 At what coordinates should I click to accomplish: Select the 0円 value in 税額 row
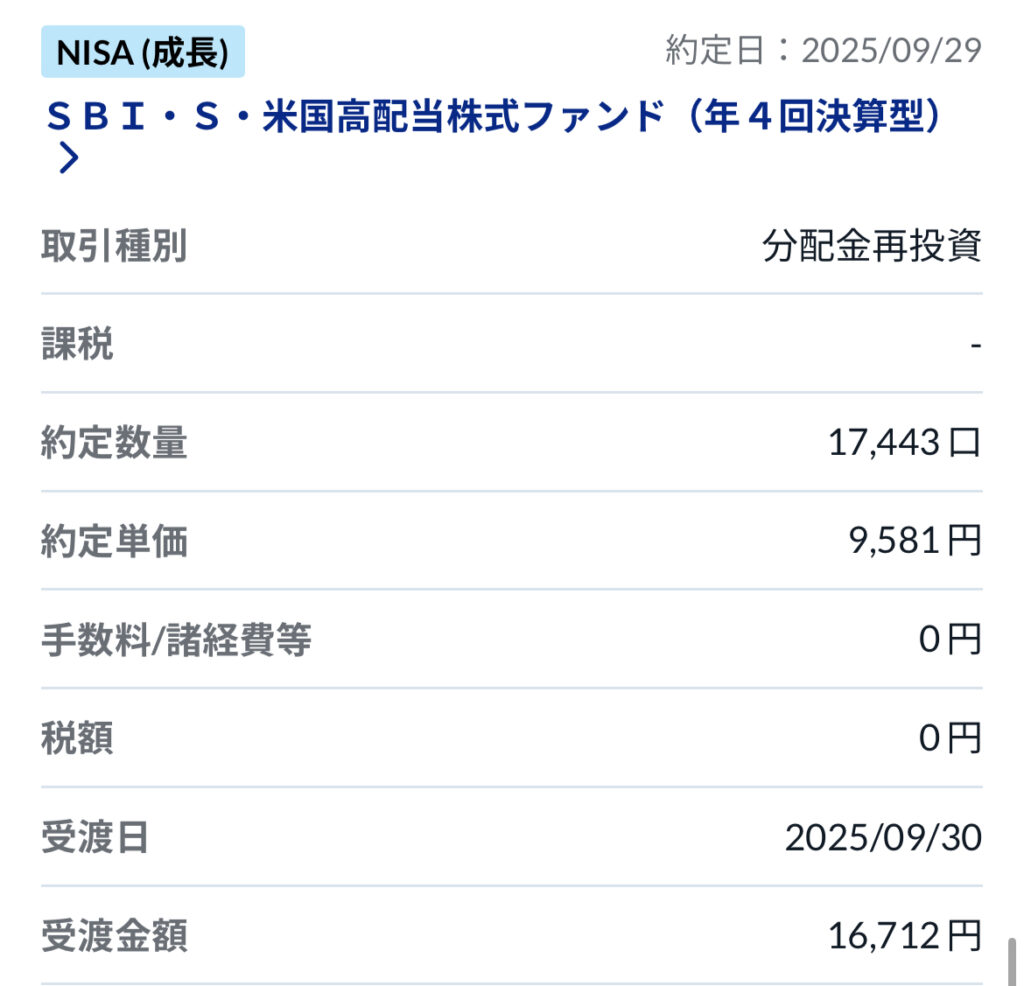(950, 738)
